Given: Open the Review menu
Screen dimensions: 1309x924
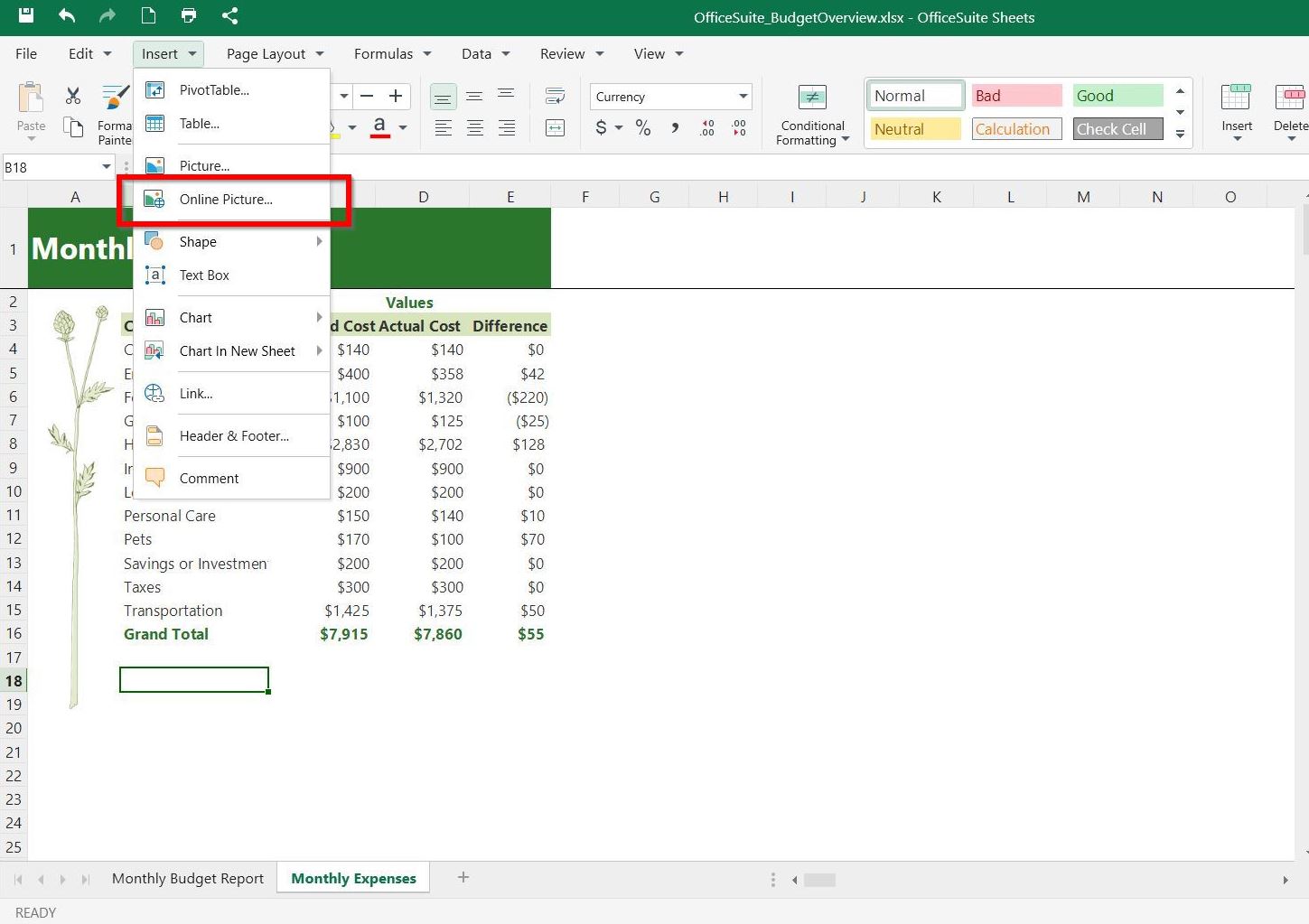Looking at the screenshot, I should [571, 53].
